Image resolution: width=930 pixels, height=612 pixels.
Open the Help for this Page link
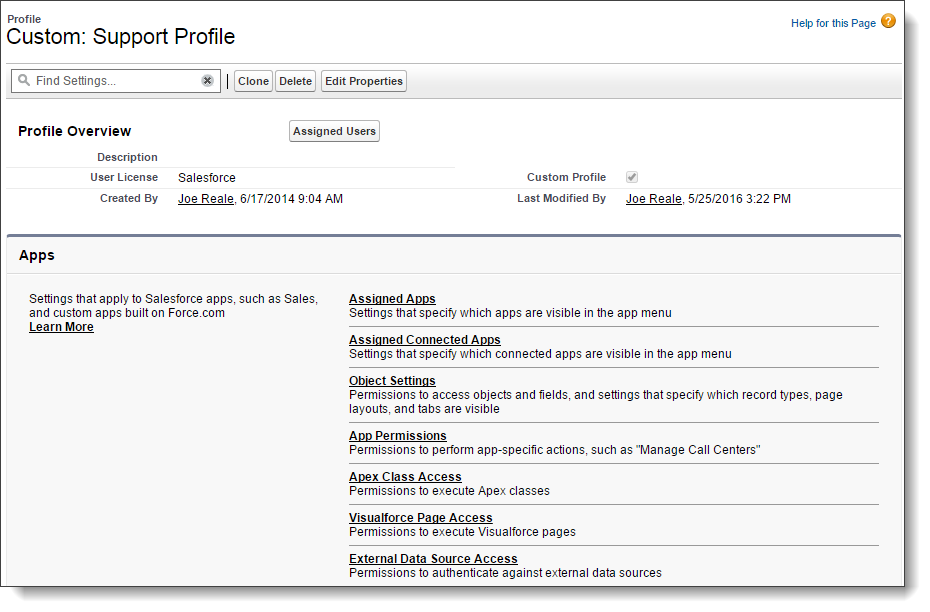833,23
